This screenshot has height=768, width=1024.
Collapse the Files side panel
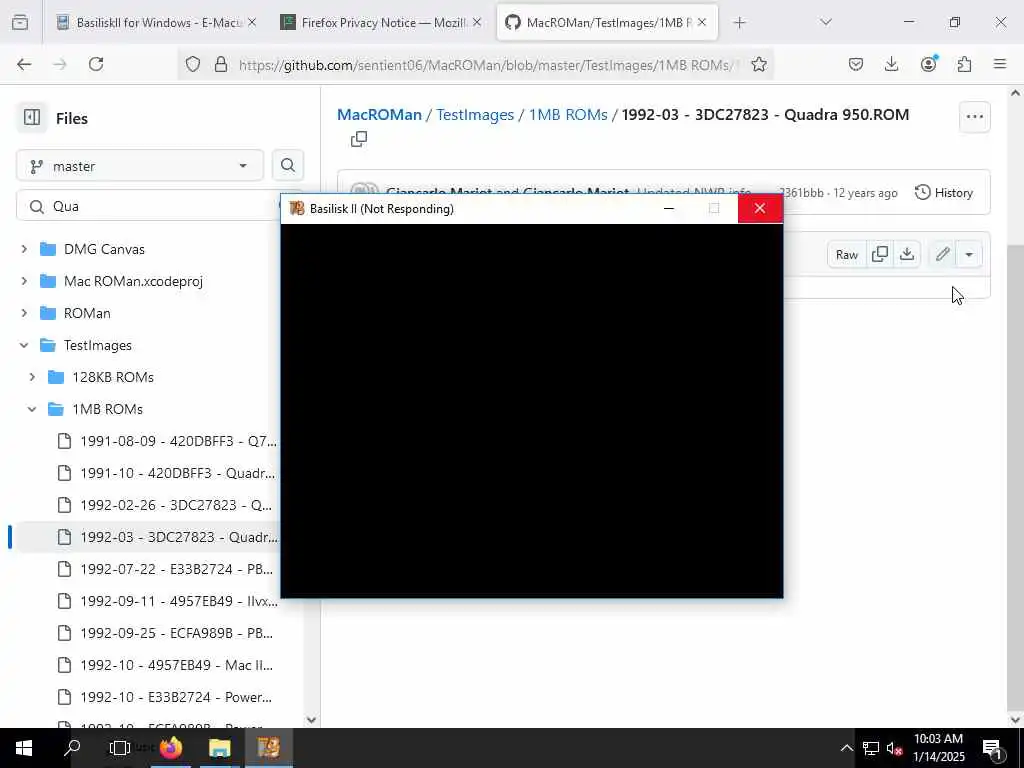point(31,118)
